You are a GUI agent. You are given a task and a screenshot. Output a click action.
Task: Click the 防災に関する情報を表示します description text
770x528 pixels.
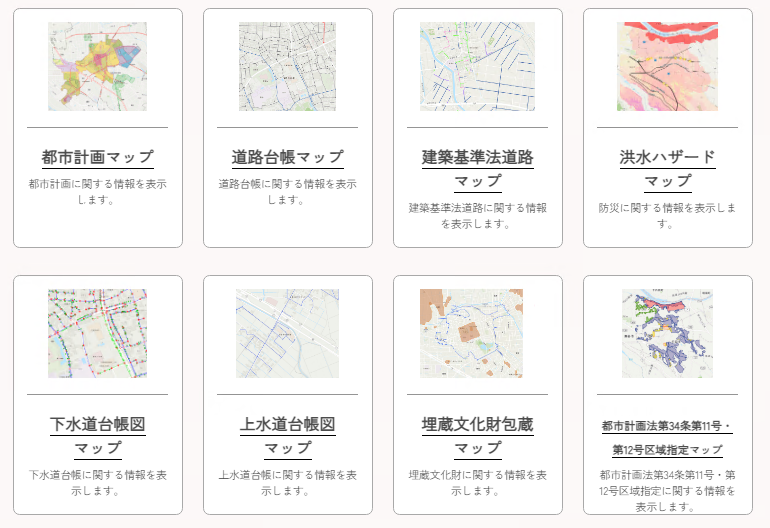667,215
